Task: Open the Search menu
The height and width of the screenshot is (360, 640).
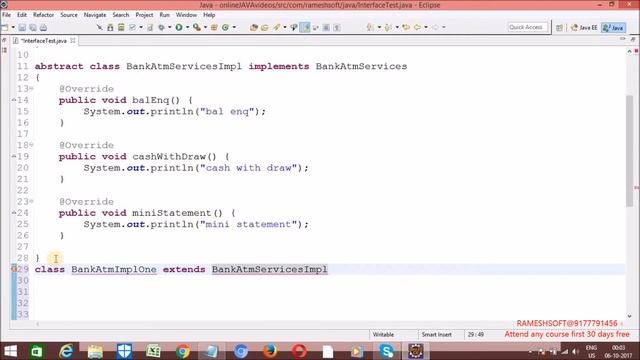Action: pos(121,15)
